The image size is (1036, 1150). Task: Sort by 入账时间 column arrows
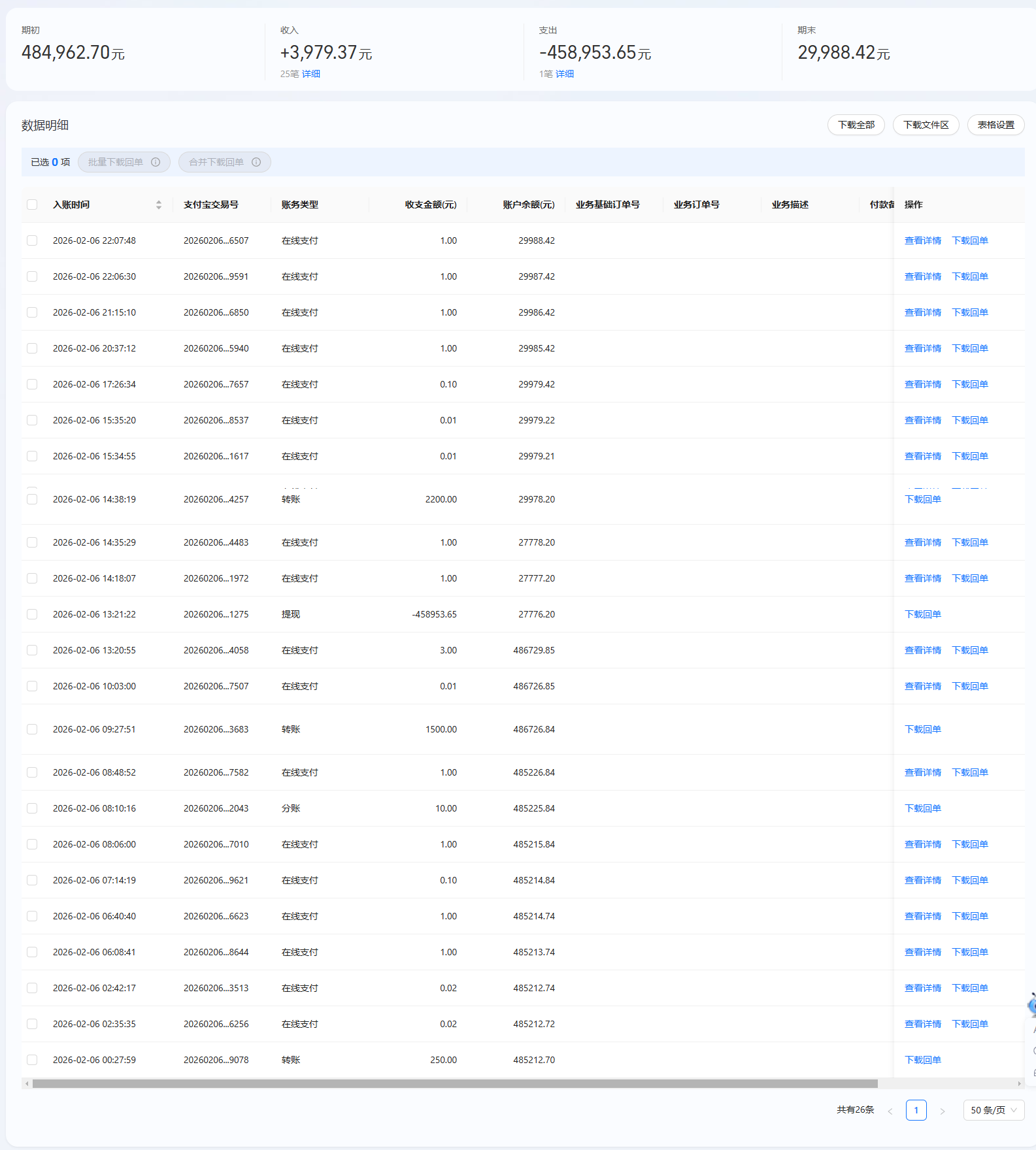pyautogui.click(x=159, y=205)
